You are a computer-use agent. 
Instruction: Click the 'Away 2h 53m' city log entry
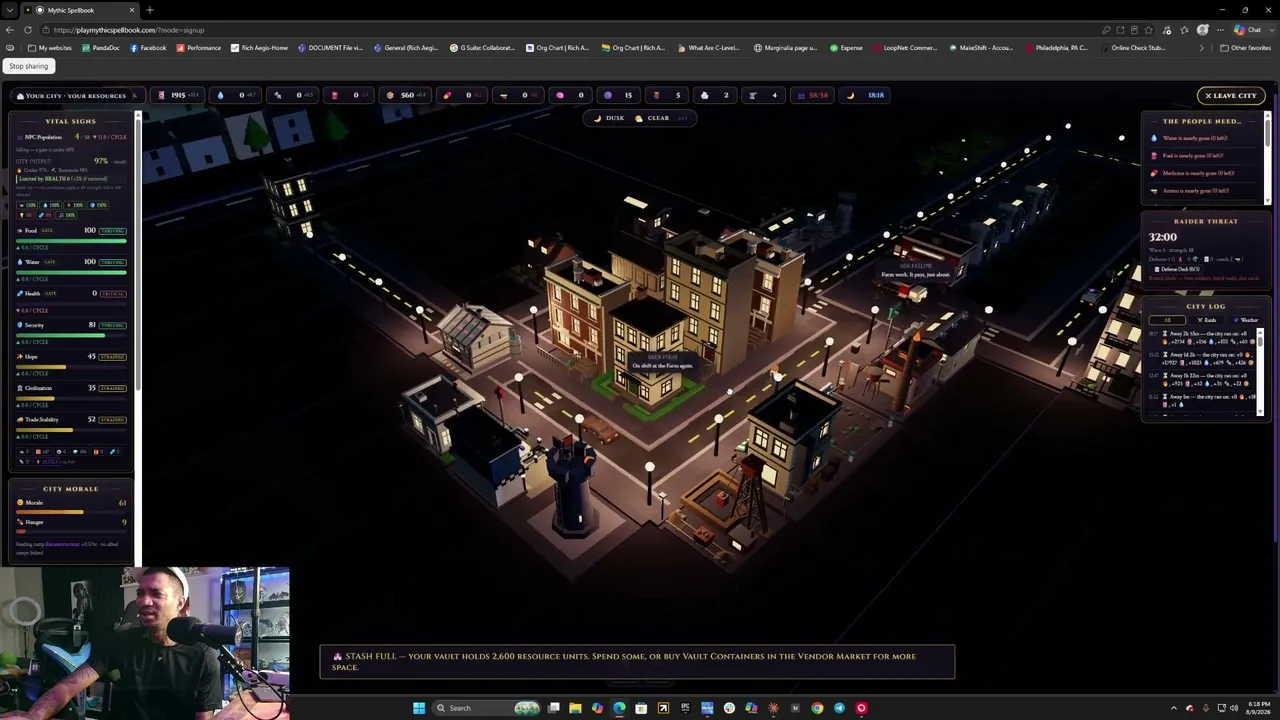[x=1203, y=338]
